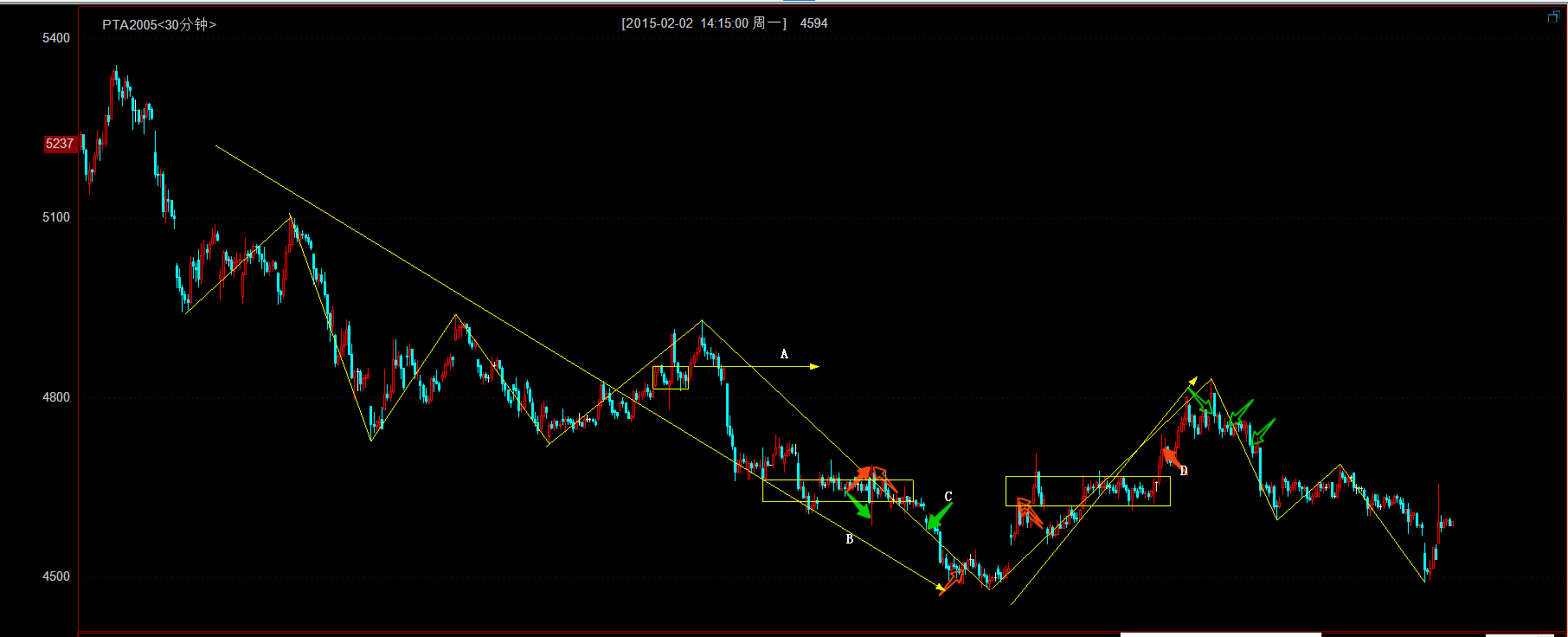Select the annotation label C
1568x637 pixels.
pos(948,497)
